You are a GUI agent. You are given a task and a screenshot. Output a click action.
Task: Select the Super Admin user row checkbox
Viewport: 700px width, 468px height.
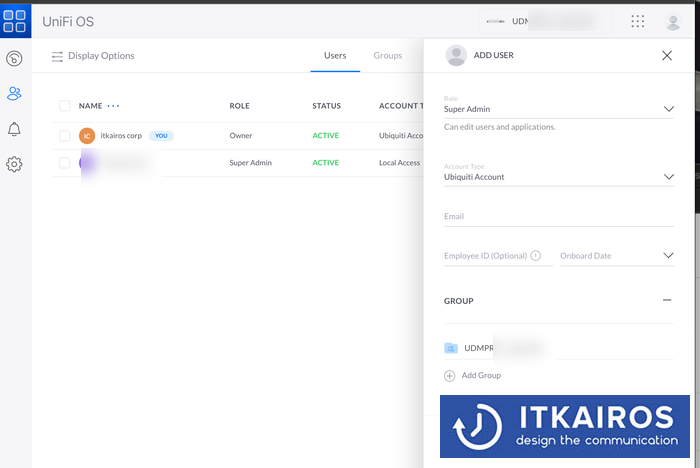(65, 163)
